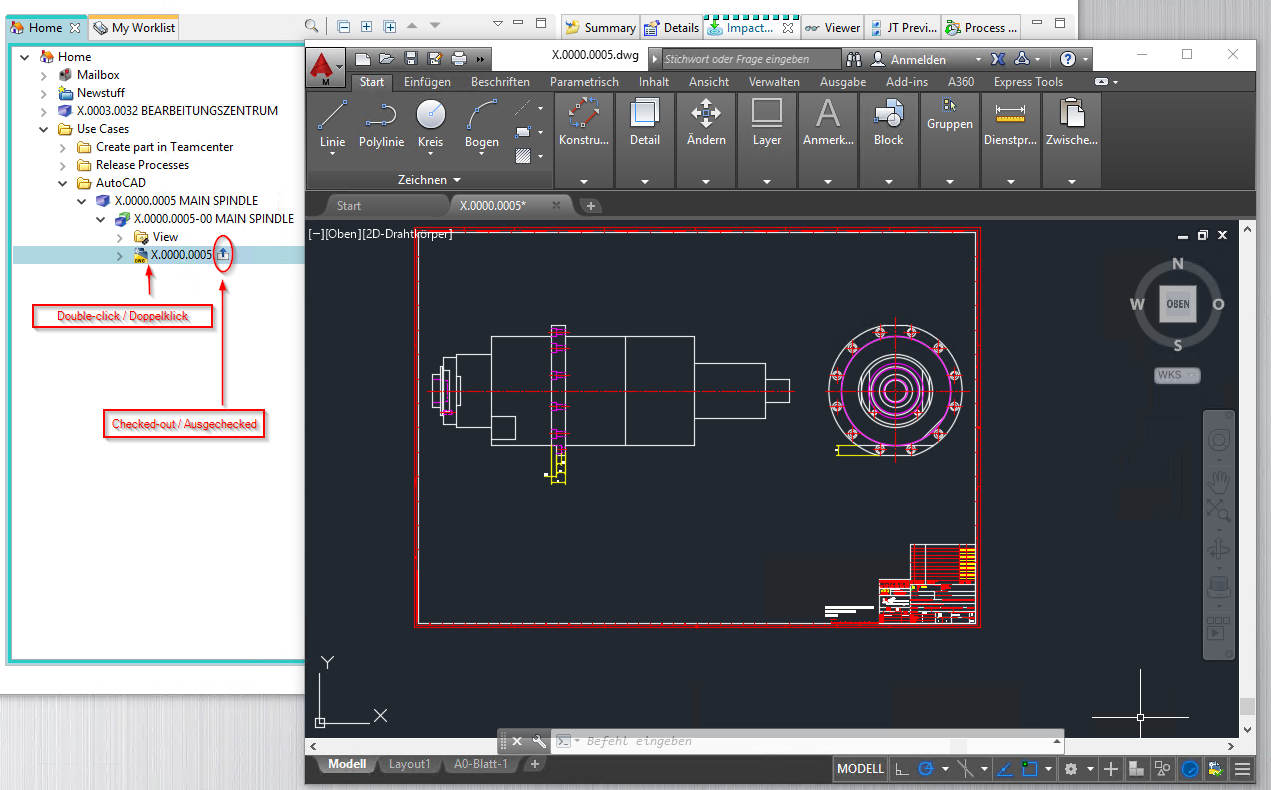
Task: Click the pan hand icon in navigation bar
Action: click(x=1218, y=481)
